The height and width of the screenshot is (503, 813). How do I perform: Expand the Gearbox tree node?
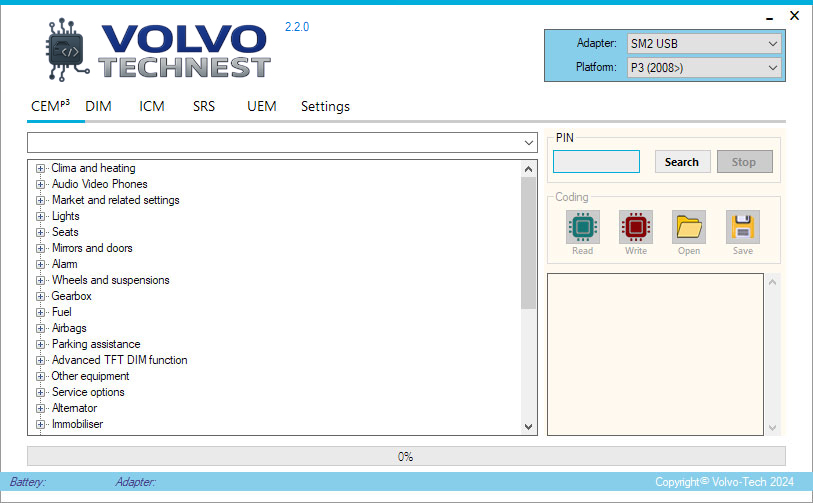(40, 297)
